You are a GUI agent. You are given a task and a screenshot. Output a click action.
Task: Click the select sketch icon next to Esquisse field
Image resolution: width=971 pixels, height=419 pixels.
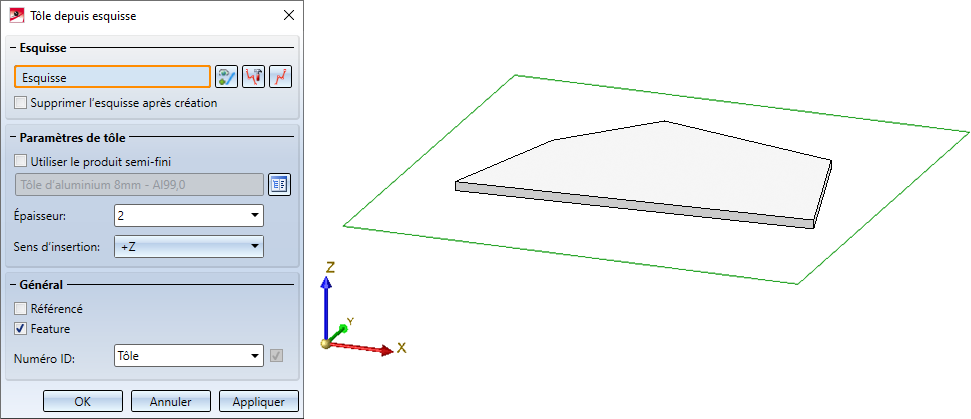click(x=226, y=77)
